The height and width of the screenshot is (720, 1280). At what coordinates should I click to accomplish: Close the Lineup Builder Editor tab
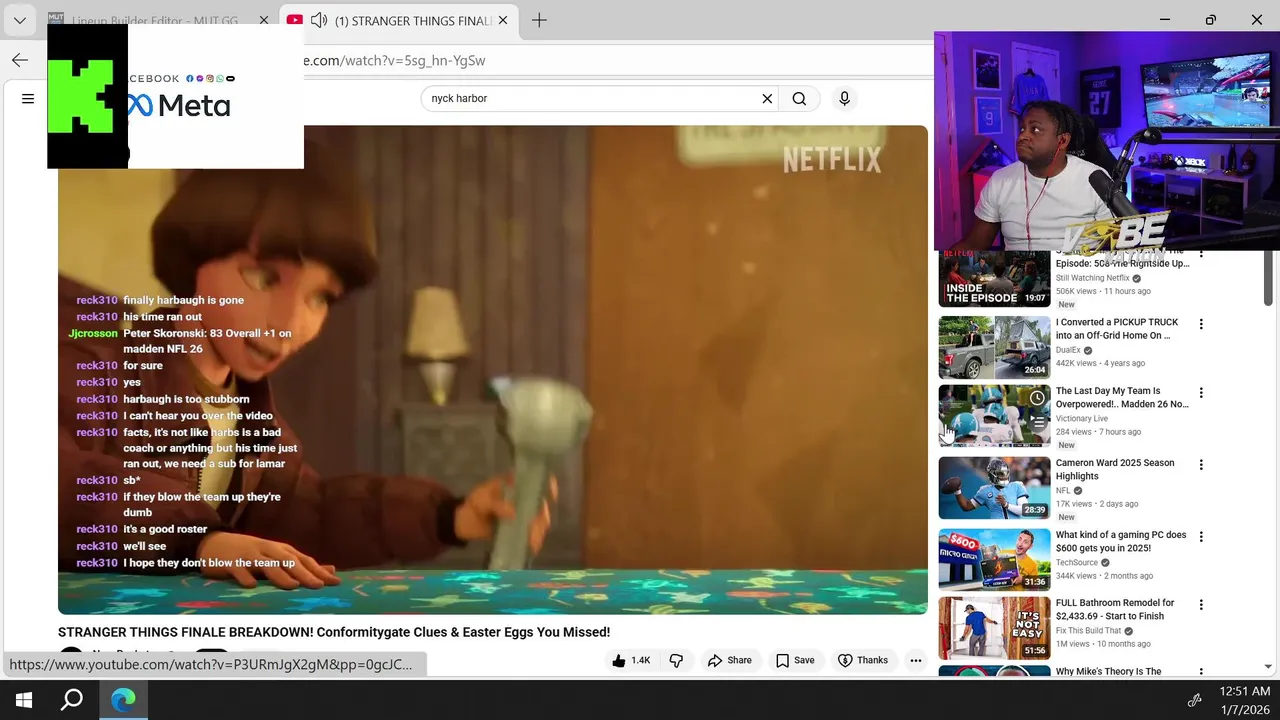tap(264, 20)
